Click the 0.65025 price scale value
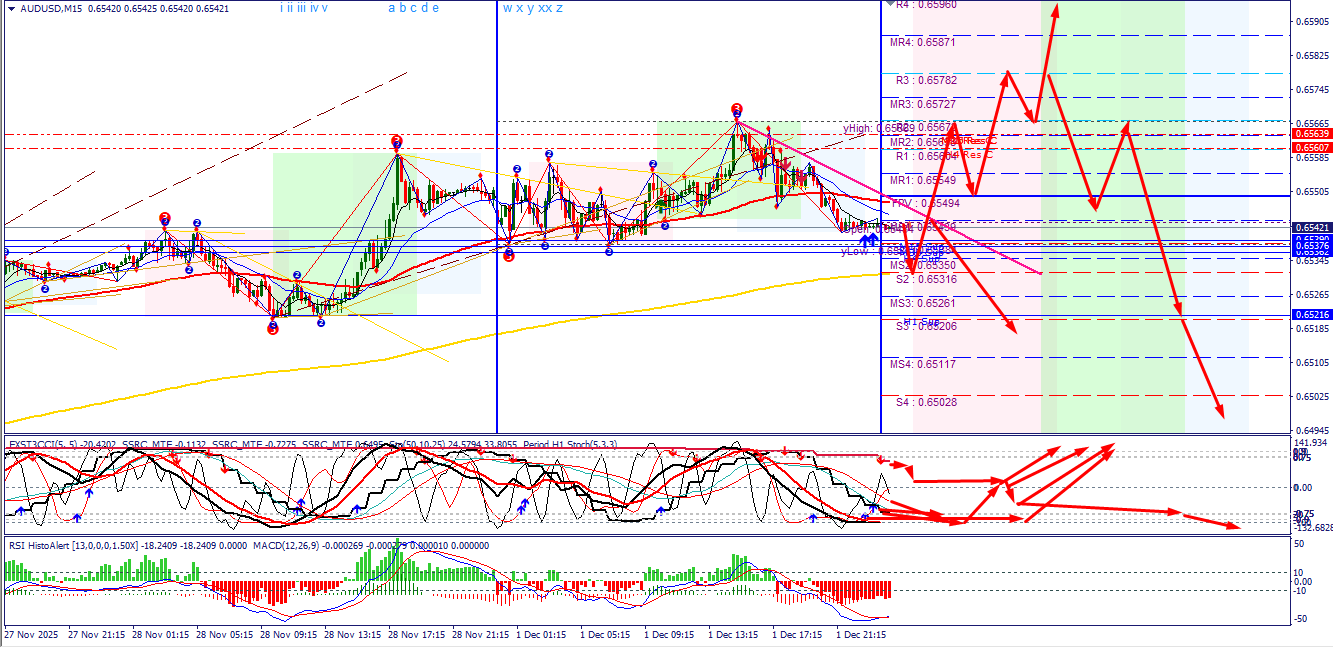Viewport: 1333px width, 647px height. click(x=1312, y=397)
